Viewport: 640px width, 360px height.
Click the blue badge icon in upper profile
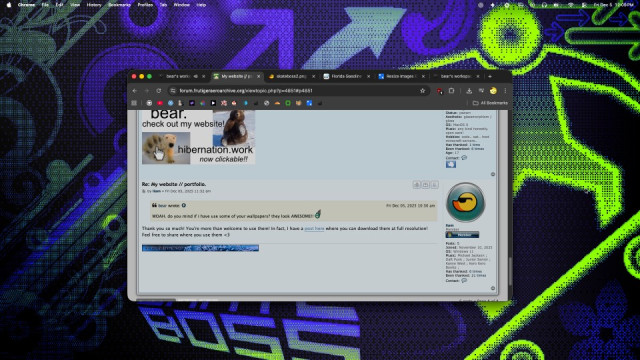tap(451, 164)
